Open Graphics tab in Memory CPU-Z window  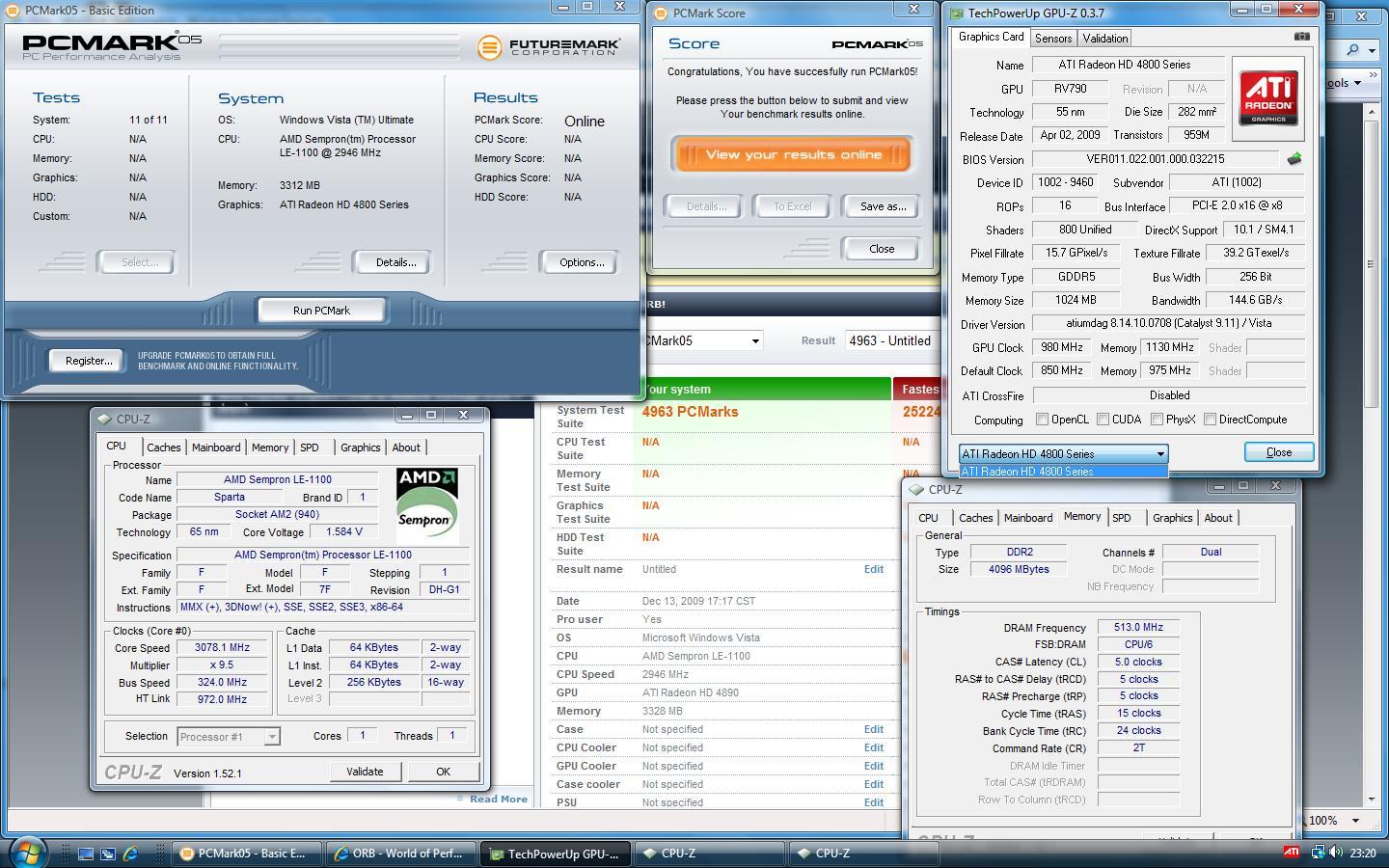1173,518
